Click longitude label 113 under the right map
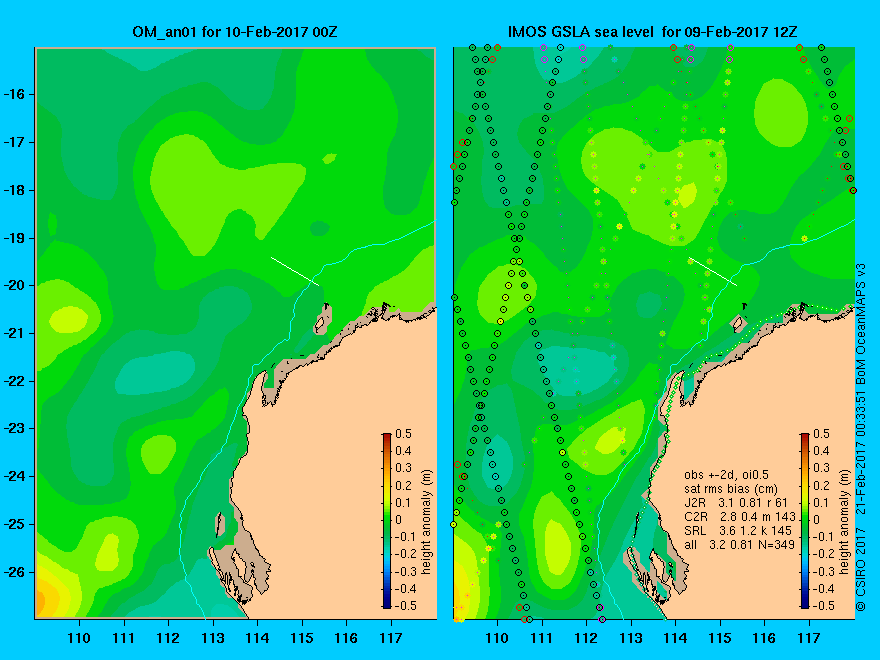This screenshot has height=660, width=880. coord(631,638)
